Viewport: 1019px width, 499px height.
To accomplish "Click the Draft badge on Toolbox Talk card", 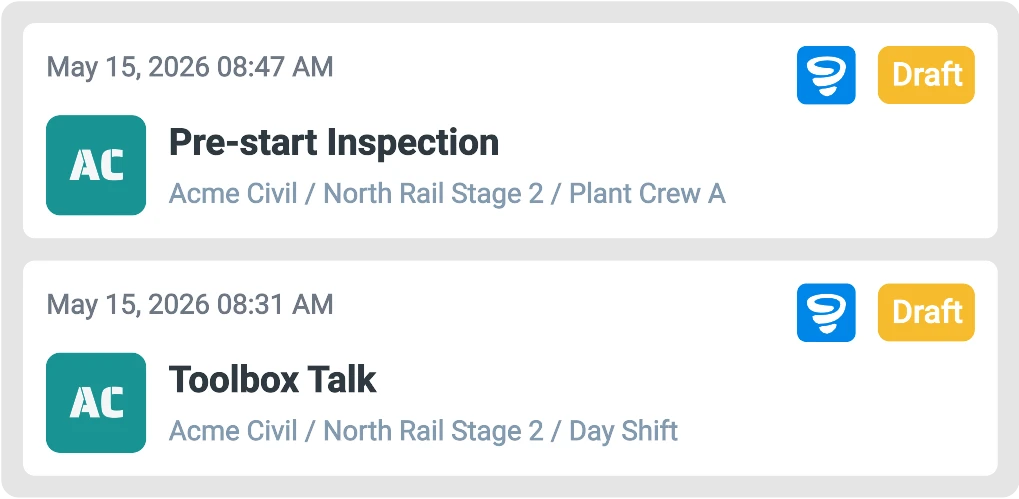I will click(926, 313).
